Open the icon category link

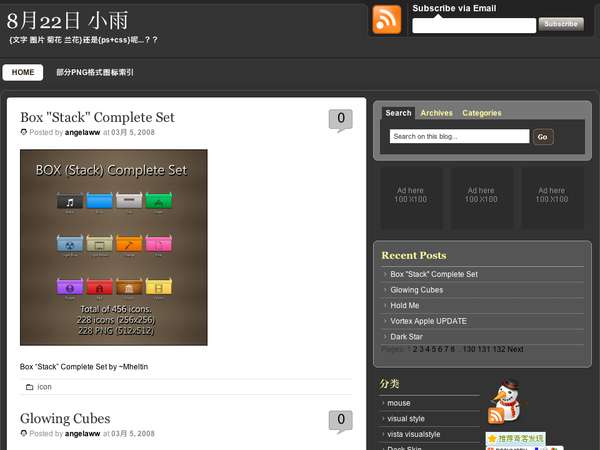coord(44,387)
